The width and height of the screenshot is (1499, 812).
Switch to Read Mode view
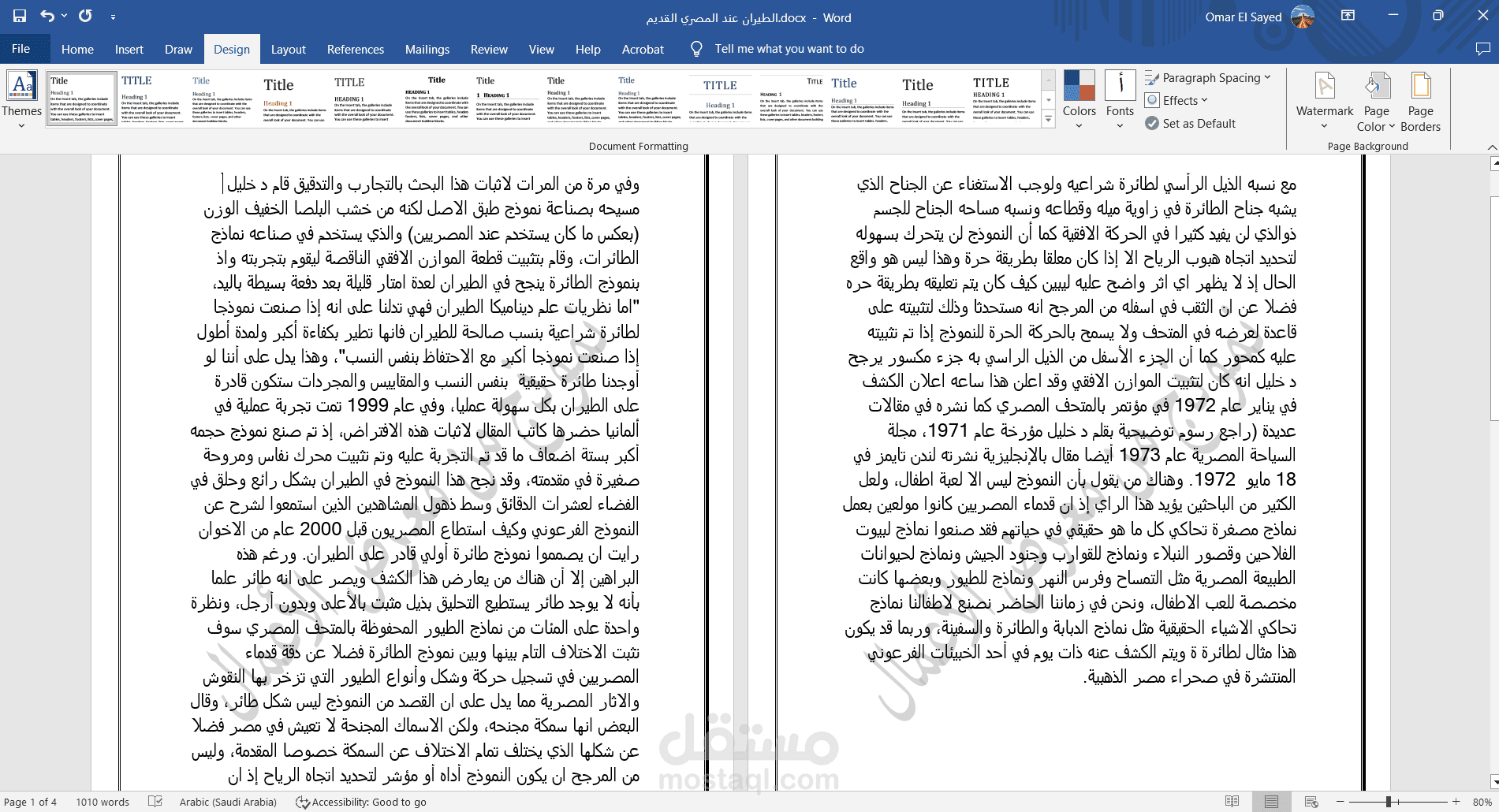(1232, 802)
